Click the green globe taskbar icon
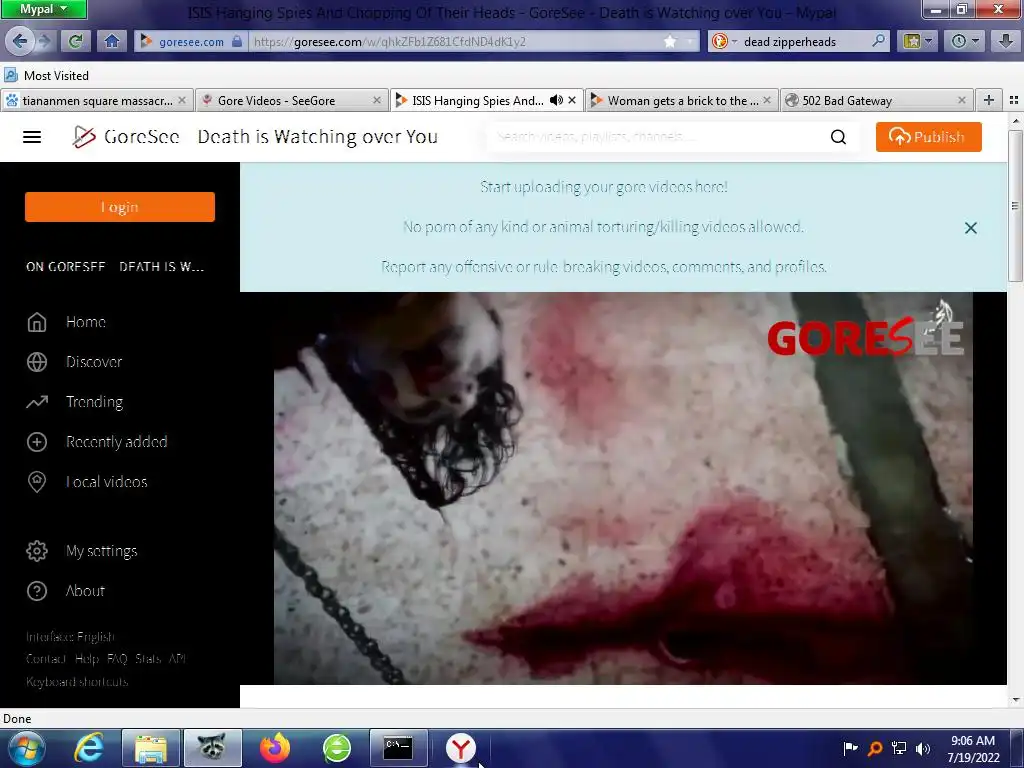The image size is (1024, 768). (x=337, y=748)
